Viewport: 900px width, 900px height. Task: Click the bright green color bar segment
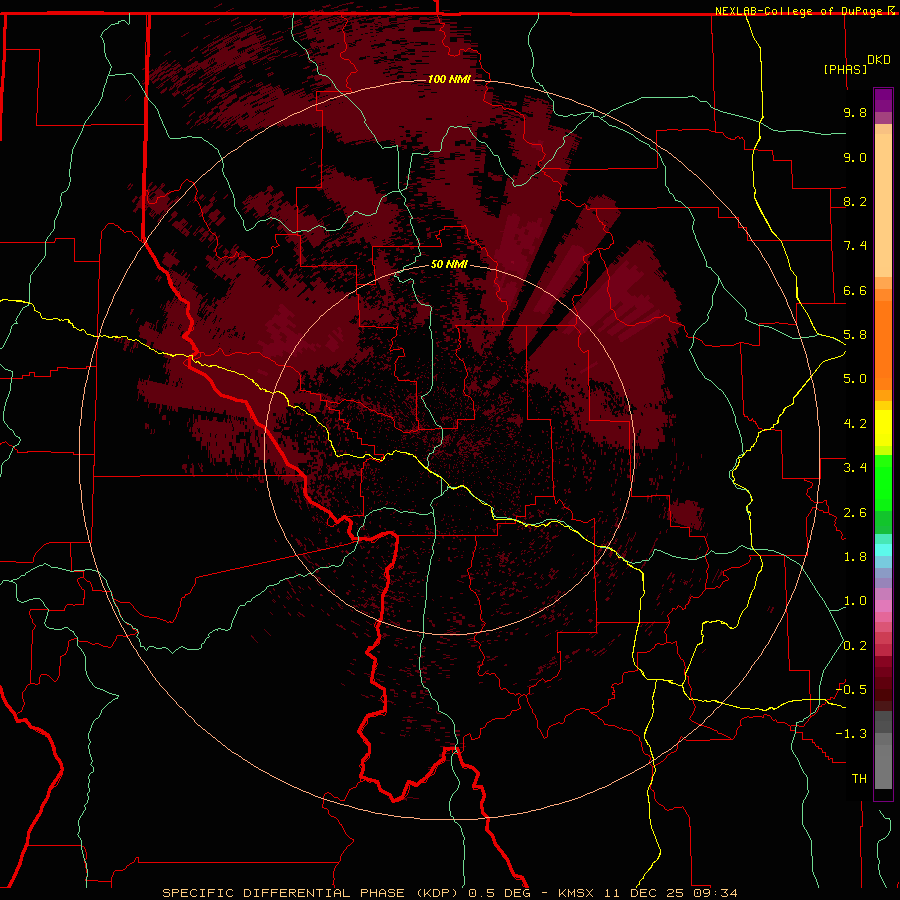[883, 483]
